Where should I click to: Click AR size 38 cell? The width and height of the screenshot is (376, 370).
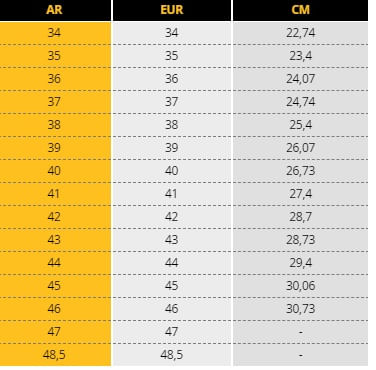click(55, 125)
